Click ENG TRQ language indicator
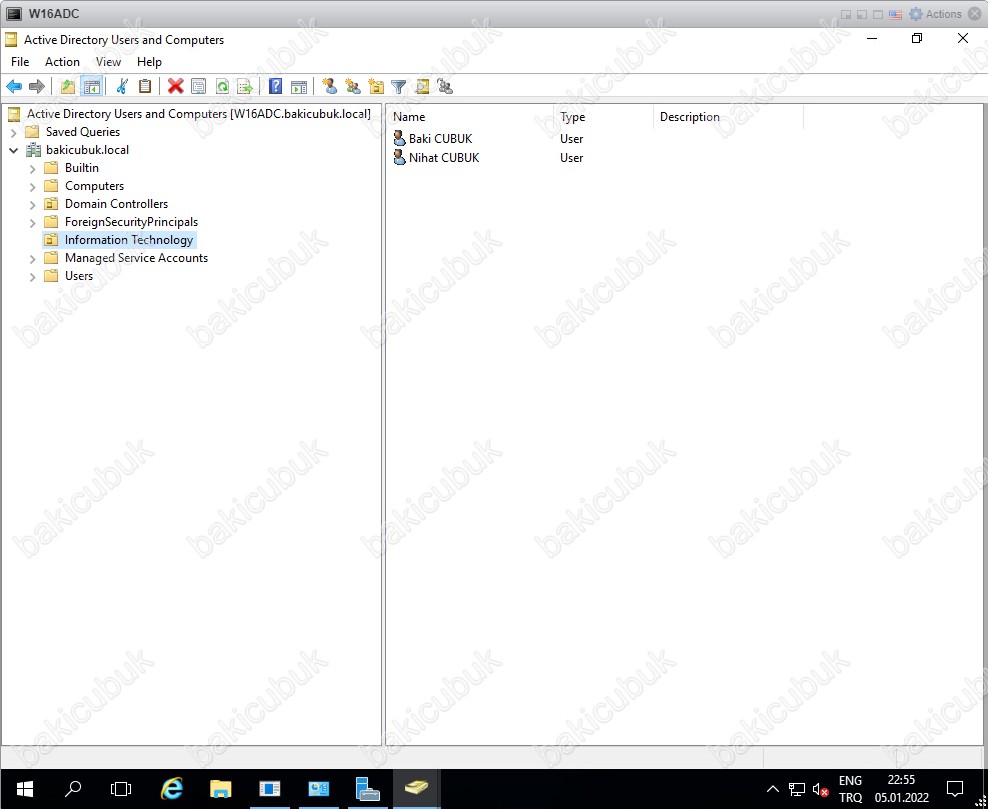Screen dimensions: 988x809 coord(850,789)
